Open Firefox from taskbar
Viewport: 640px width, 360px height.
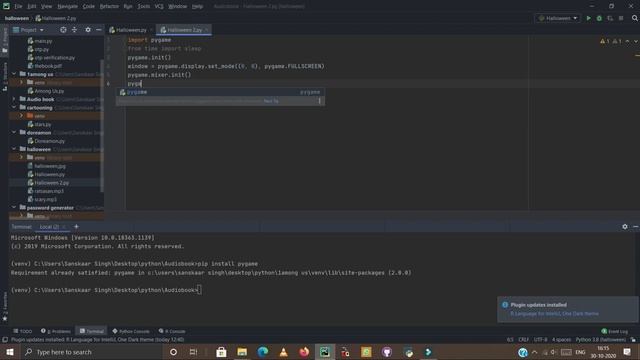(304, 352)
